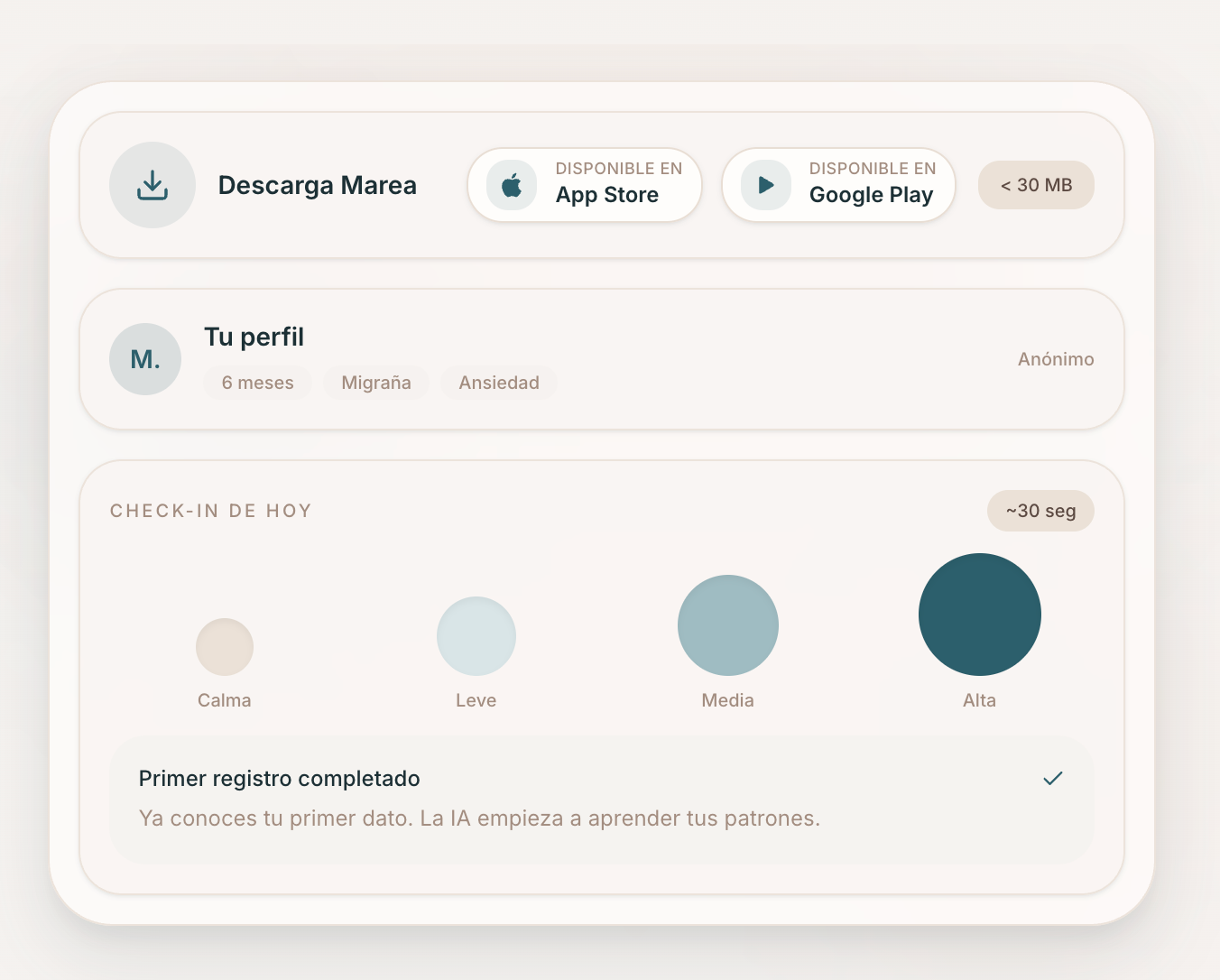The width and height of the screenshot is (1220, 980).
Task: Select the Calma intensity circle
Action: pos(225,647)
